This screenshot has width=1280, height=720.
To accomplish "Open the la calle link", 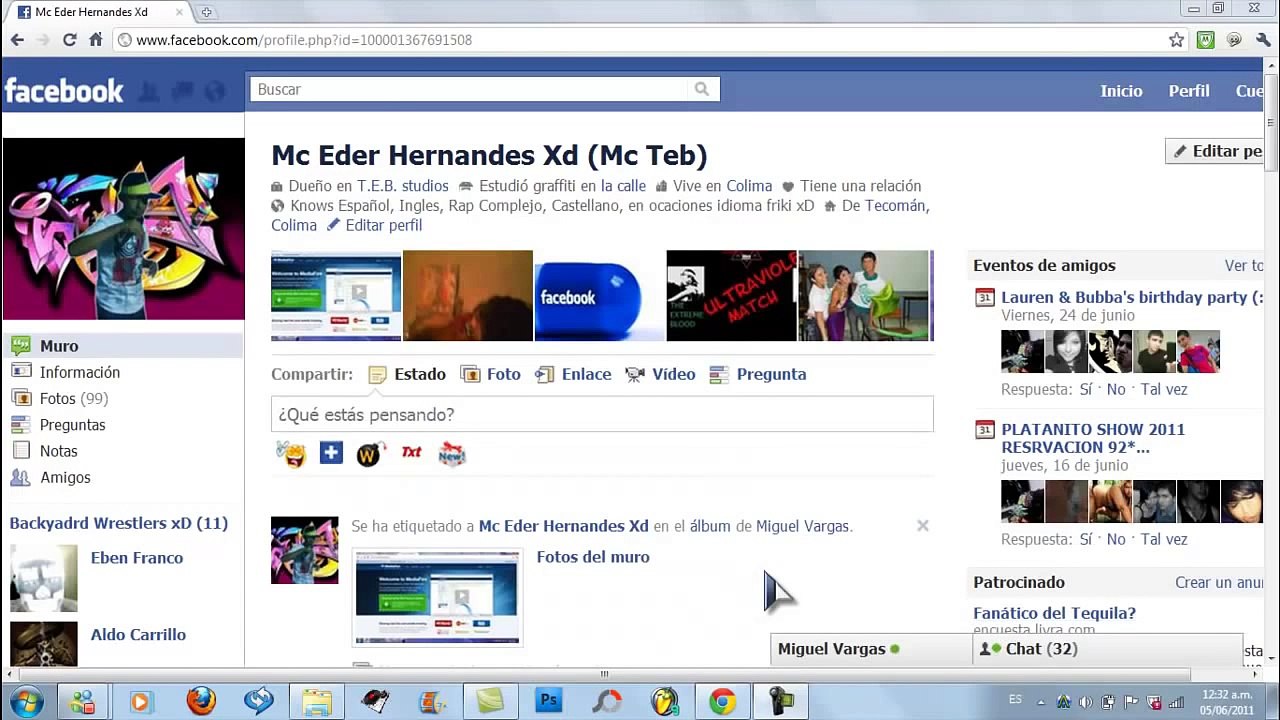I will pos(623,186).
